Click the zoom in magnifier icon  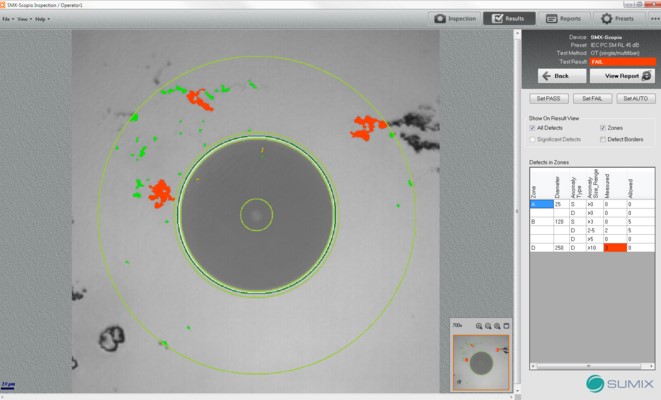tap(479, 326)
